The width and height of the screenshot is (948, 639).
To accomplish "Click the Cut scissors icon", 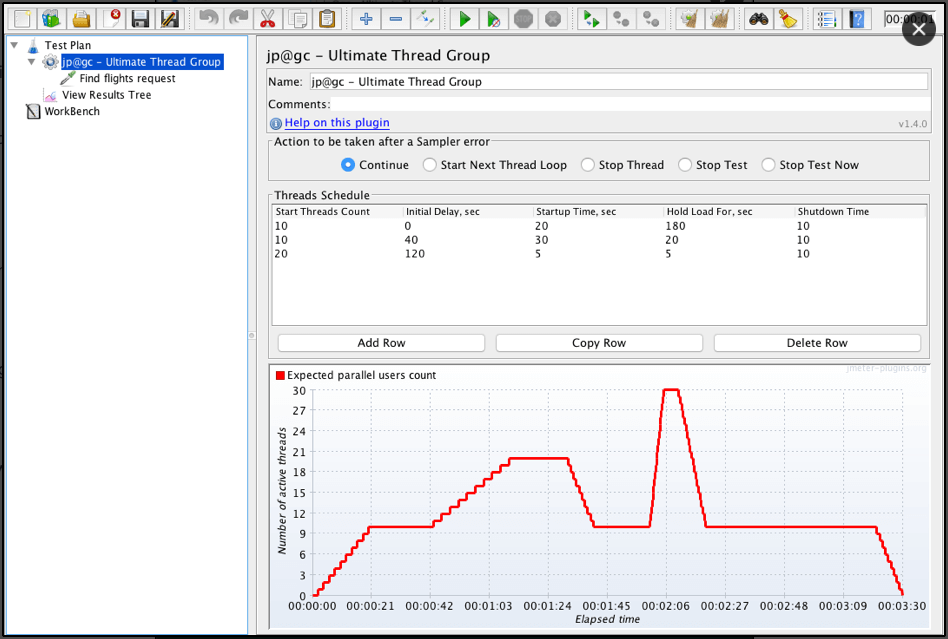I will [267, 19].
